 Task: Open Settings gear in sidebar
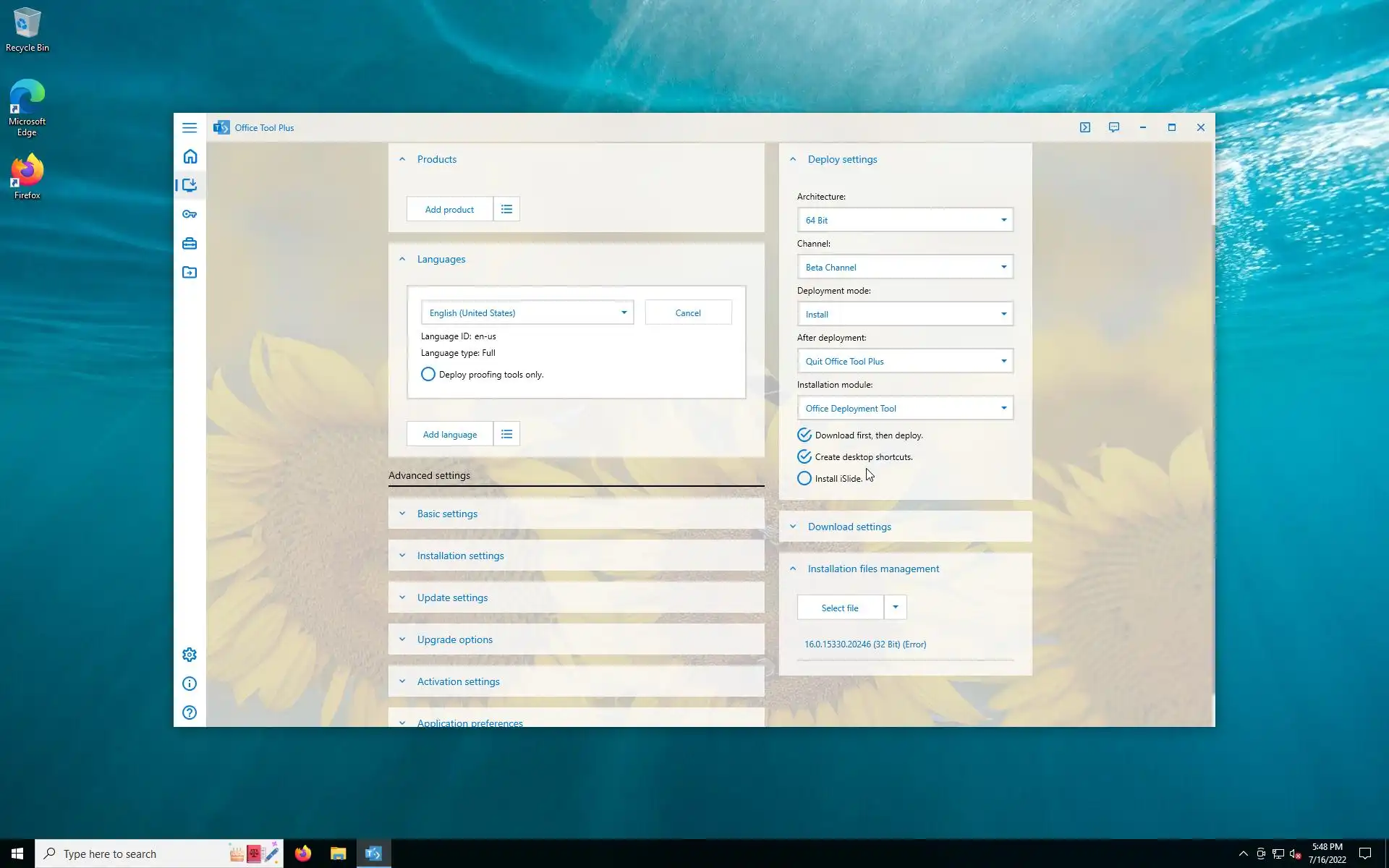[x=190, y=655]
